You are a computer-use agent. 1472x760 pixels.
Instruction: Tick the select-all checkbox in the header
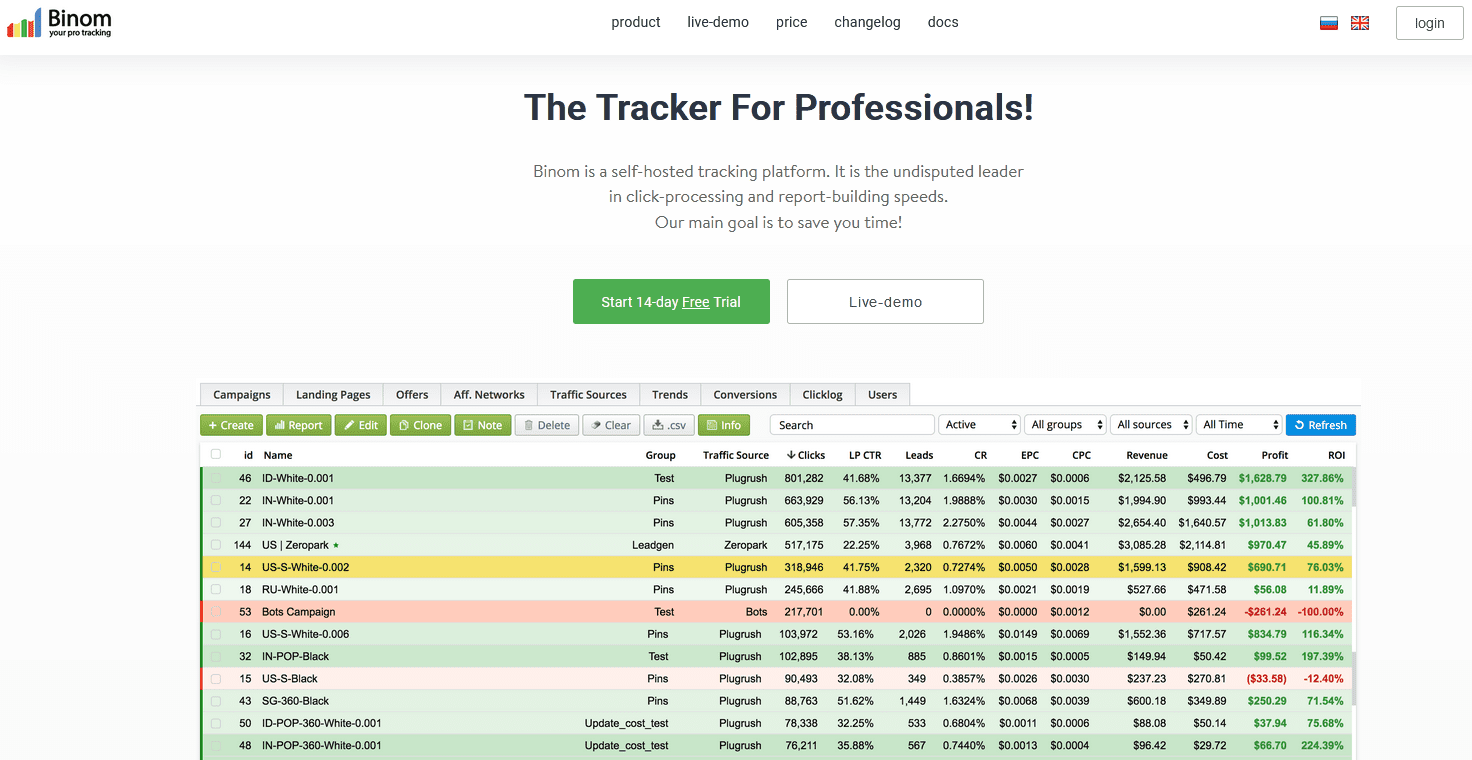point(215,454)
